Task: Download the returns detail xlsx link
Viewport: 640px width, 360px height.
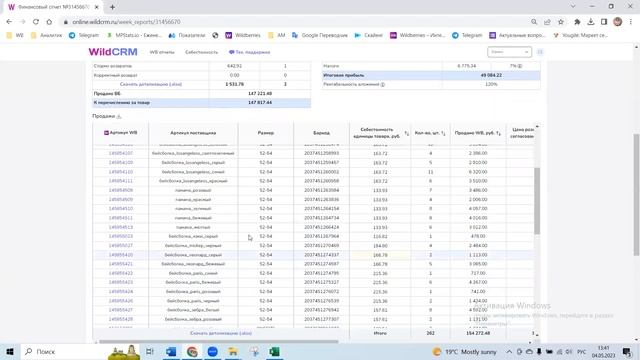Action: pyautogui.click(x=151, y=84)
